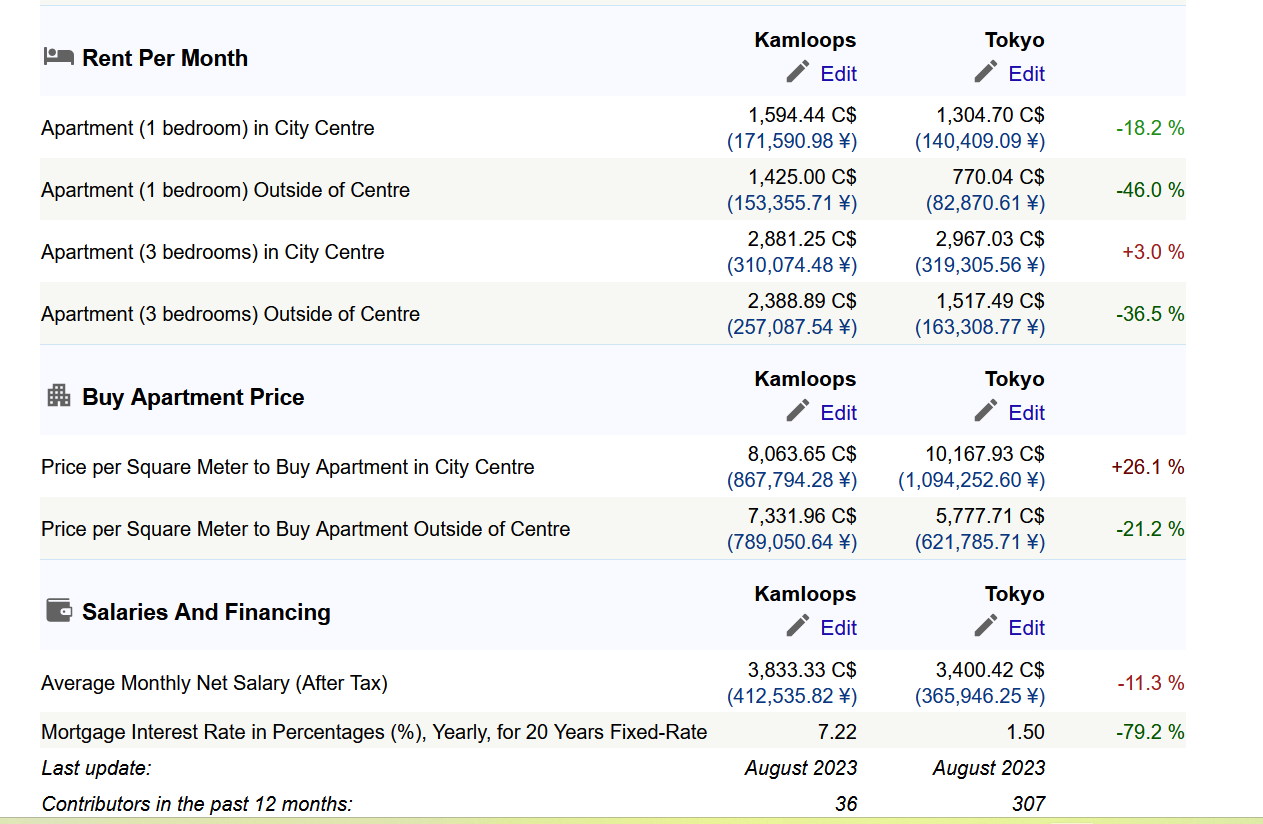Open Edit link for Tokyo apartment buy prices
The width and height of the screenshot is (1263, 824).
(x=1026, y=413)
